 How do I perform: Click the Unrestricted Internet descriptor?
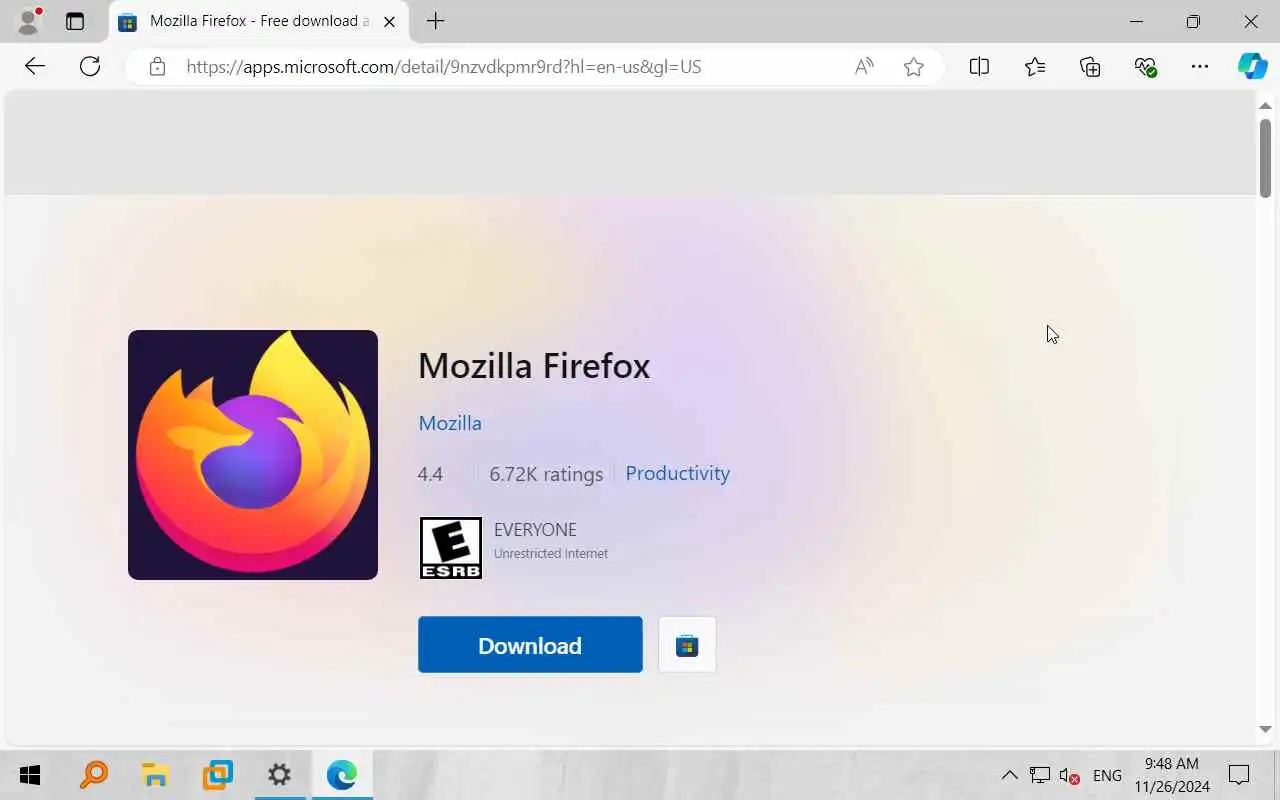click(551, 553)
